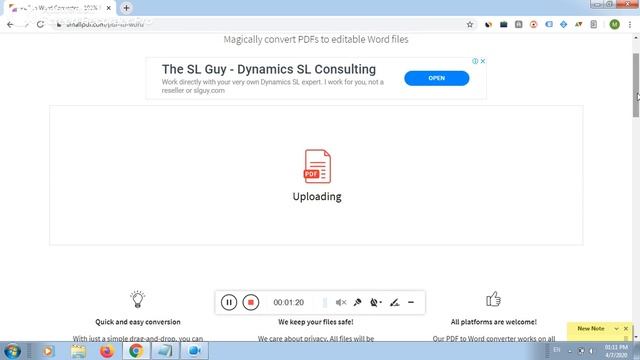This screenshot has height=360, width=640.
Task: Click the red circular extension icon
Action: coord(533,24)
